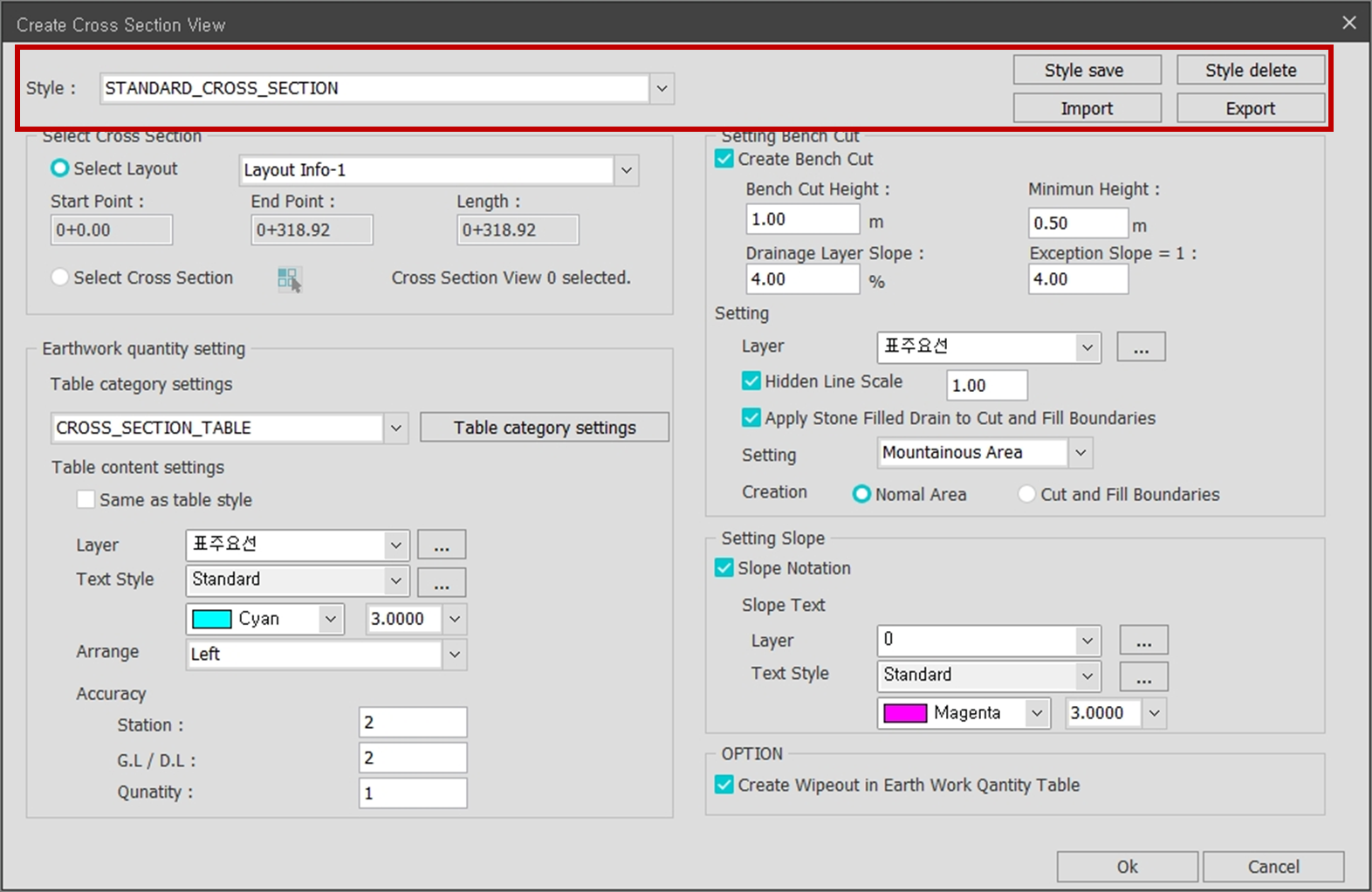1372x892 pixels.
Task: Click the Style save button
Action: [1087, 70]
